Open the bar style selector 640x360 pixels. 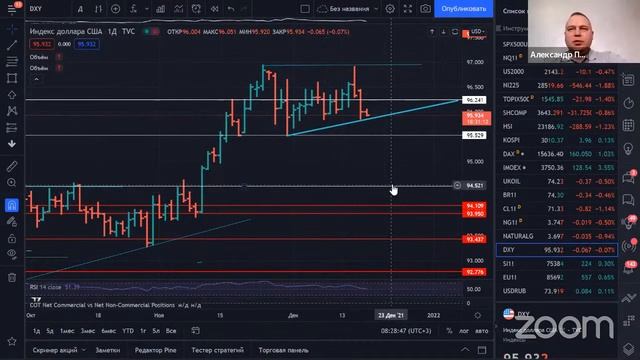coord(98,9)
